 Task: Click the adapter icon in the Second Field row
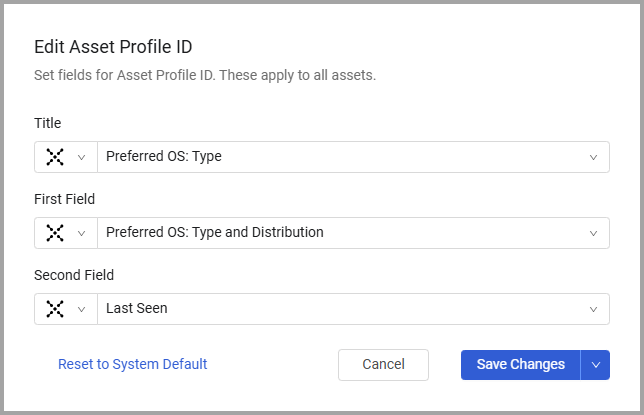(55, 309)
